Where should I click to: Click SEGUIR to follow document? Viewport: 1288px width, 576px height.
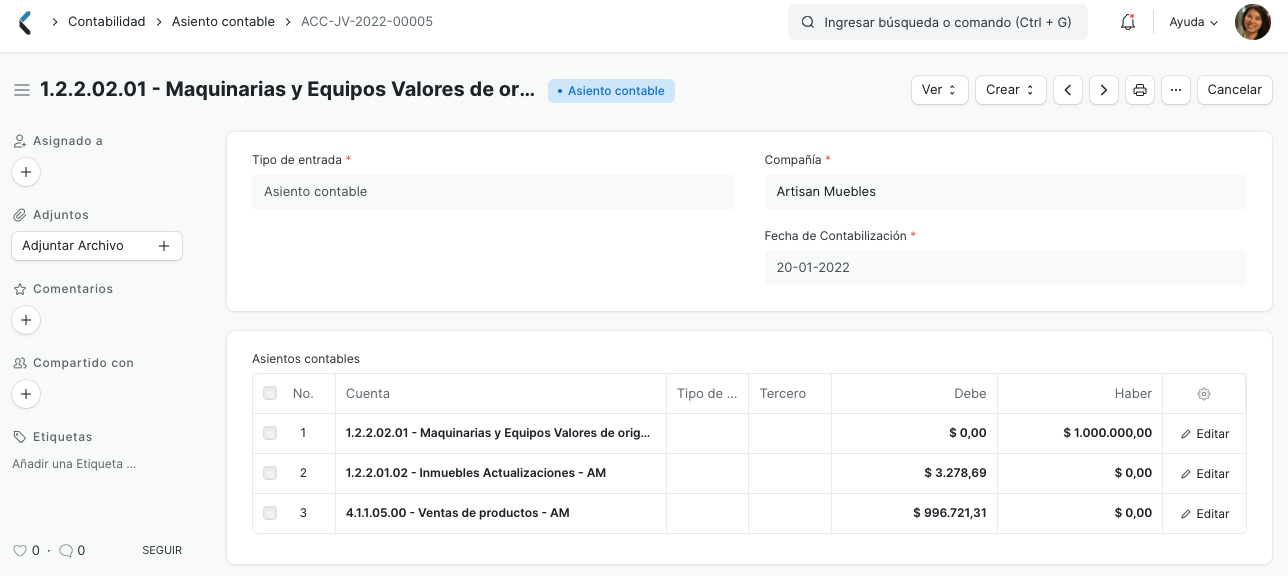(x=162, y=550)
